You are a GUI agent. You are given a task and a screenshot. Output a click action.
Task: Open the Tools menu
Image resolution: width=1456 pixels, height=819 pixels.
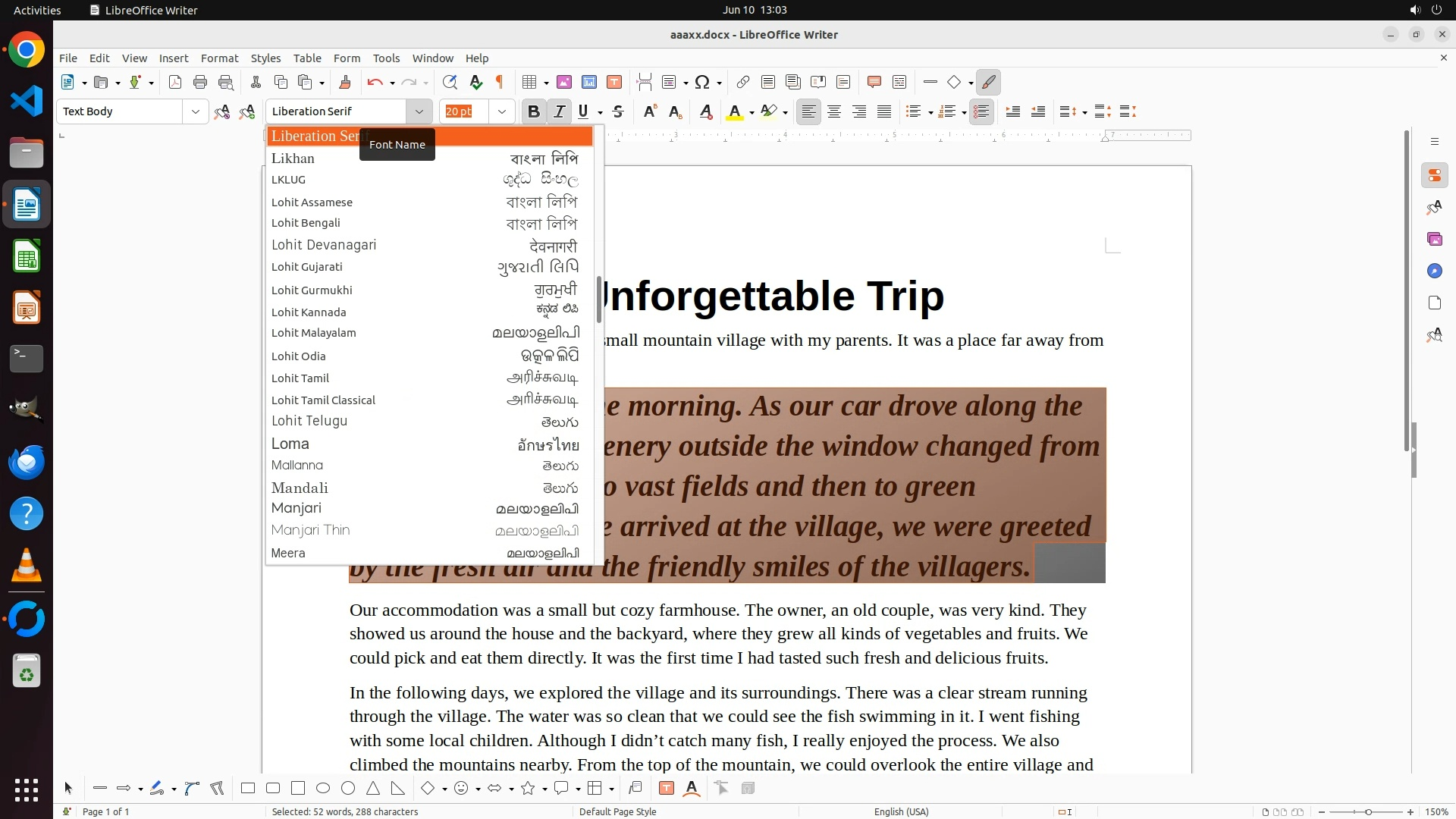pos(386,58)
